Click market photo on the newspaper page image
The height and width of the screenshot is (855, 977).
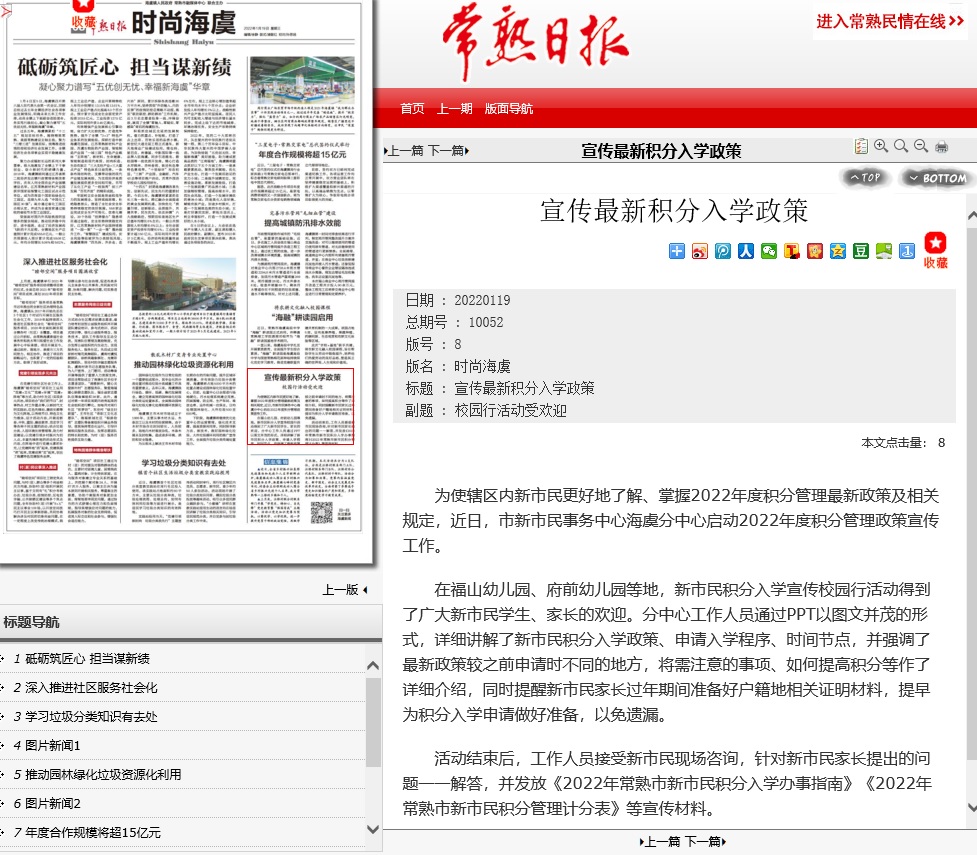(x=302, y=80)
